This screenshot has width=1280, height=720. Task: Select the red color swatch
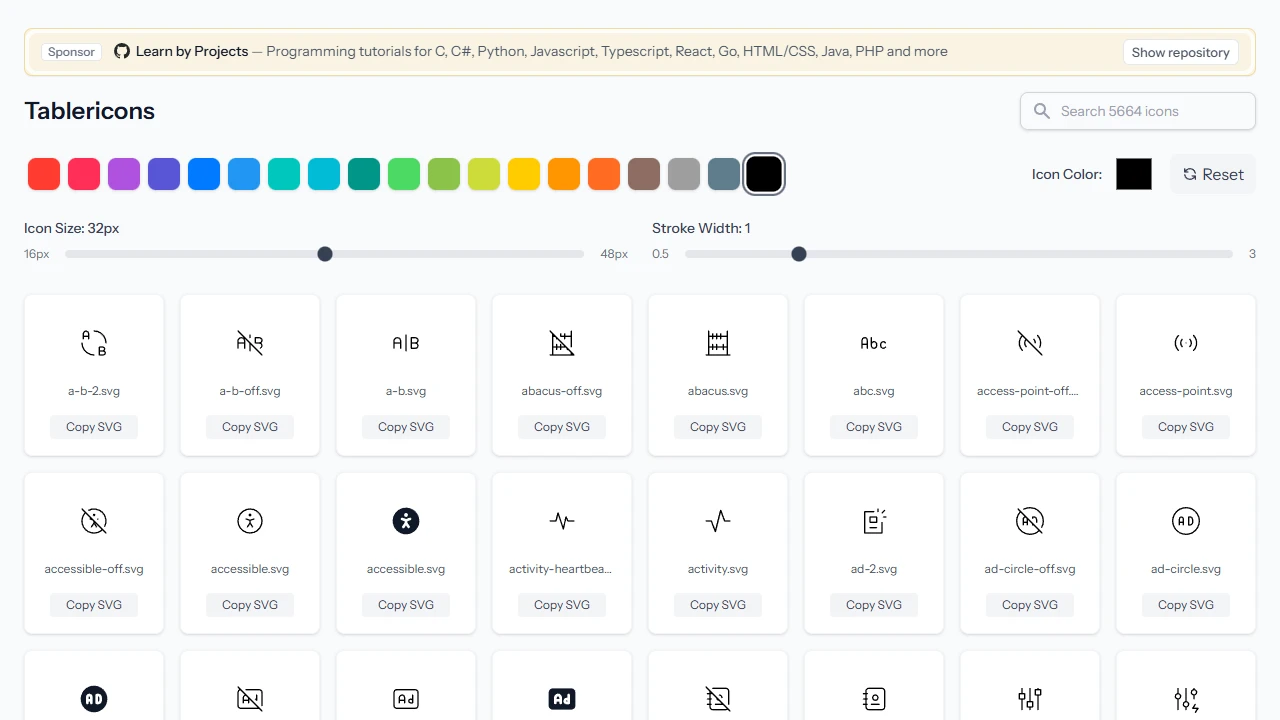coord(43,173)
